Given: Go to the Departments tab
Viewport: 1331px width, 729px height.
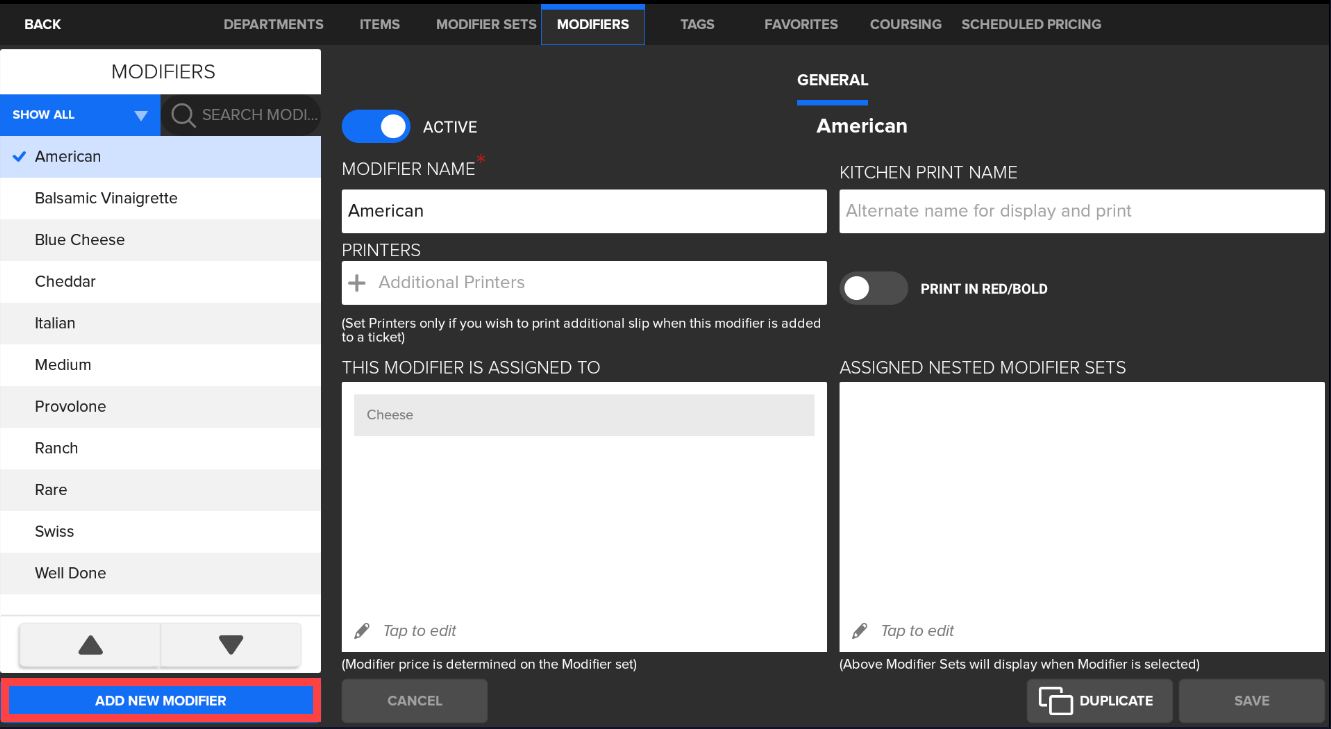Looking at the screenshot, I should pos(273,24).
